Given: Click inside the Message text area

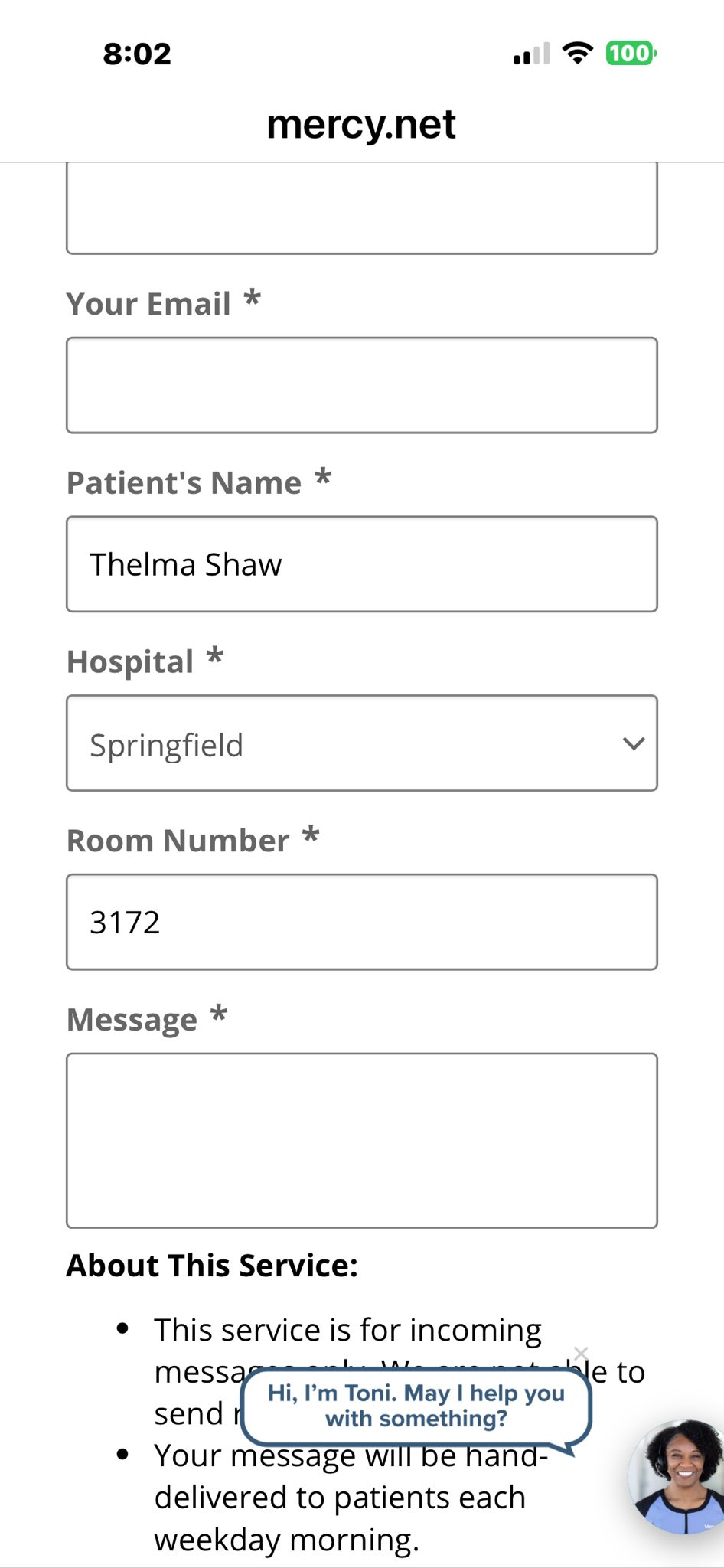Looking at the screenshot, I should [x=361, y=1140].
